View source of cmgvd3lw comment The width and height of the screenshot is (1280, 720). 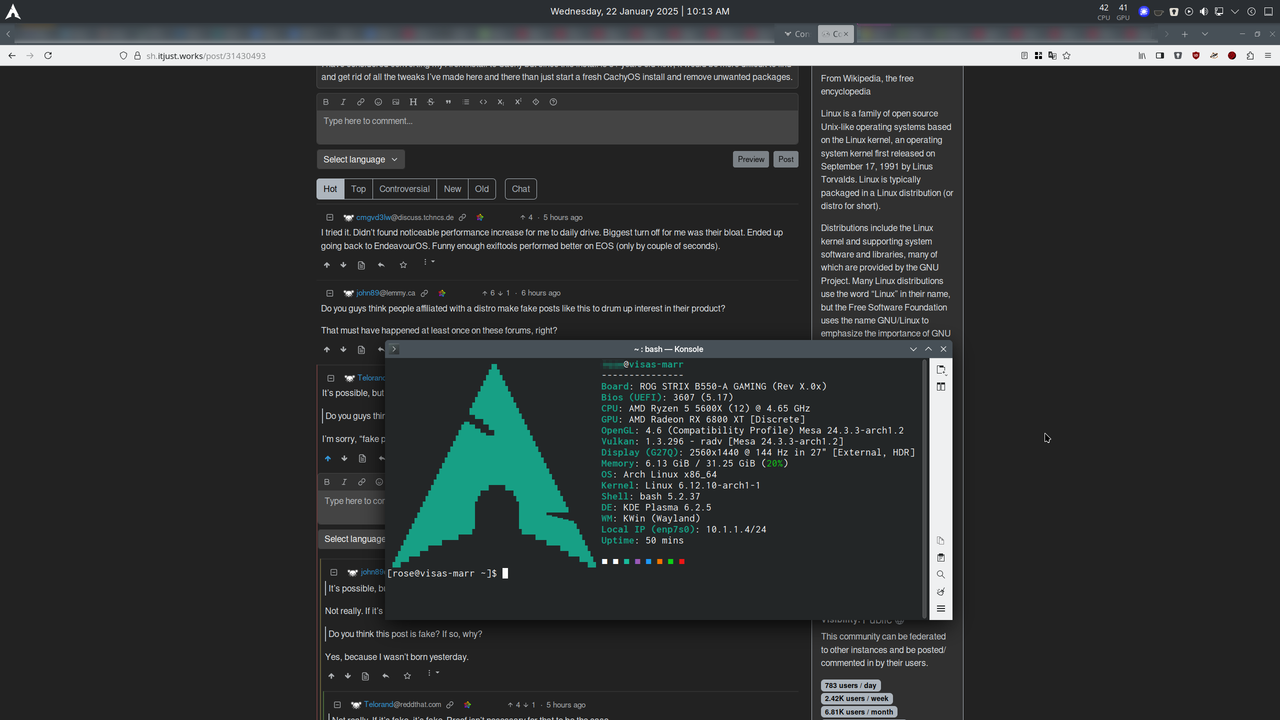point(361,265)
